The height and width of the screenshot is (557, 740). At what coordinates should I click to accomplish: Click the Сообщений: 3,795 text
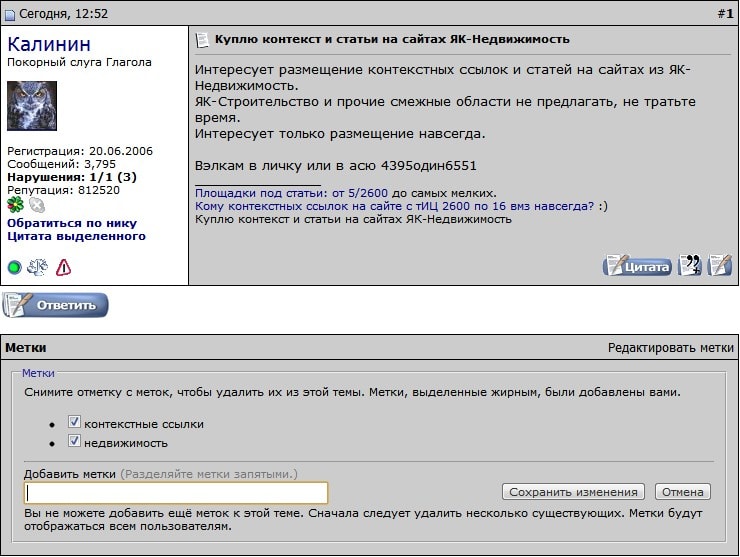(61, 164)
